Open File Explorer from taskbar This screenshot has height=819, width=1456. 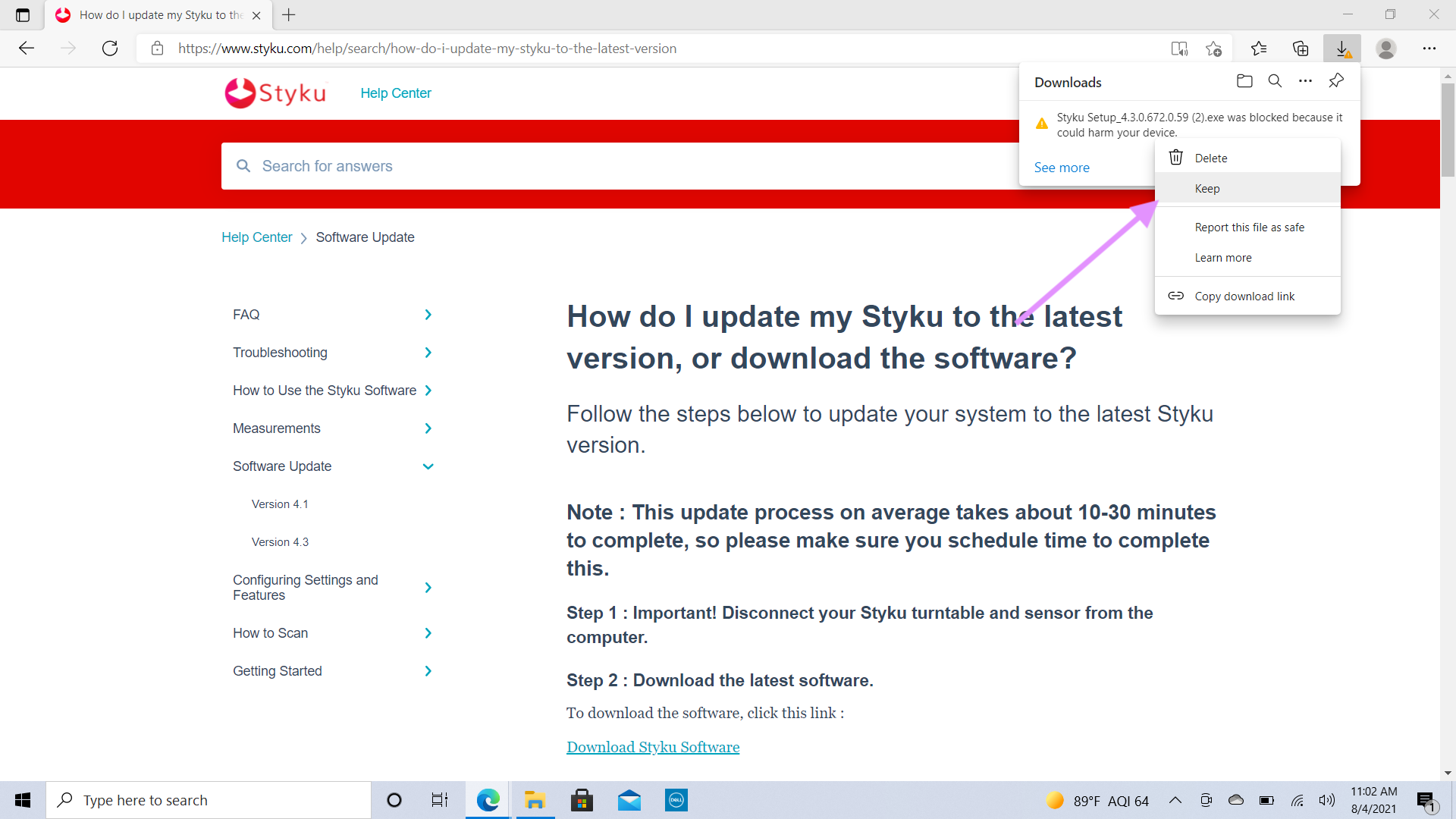coord(535,800)
